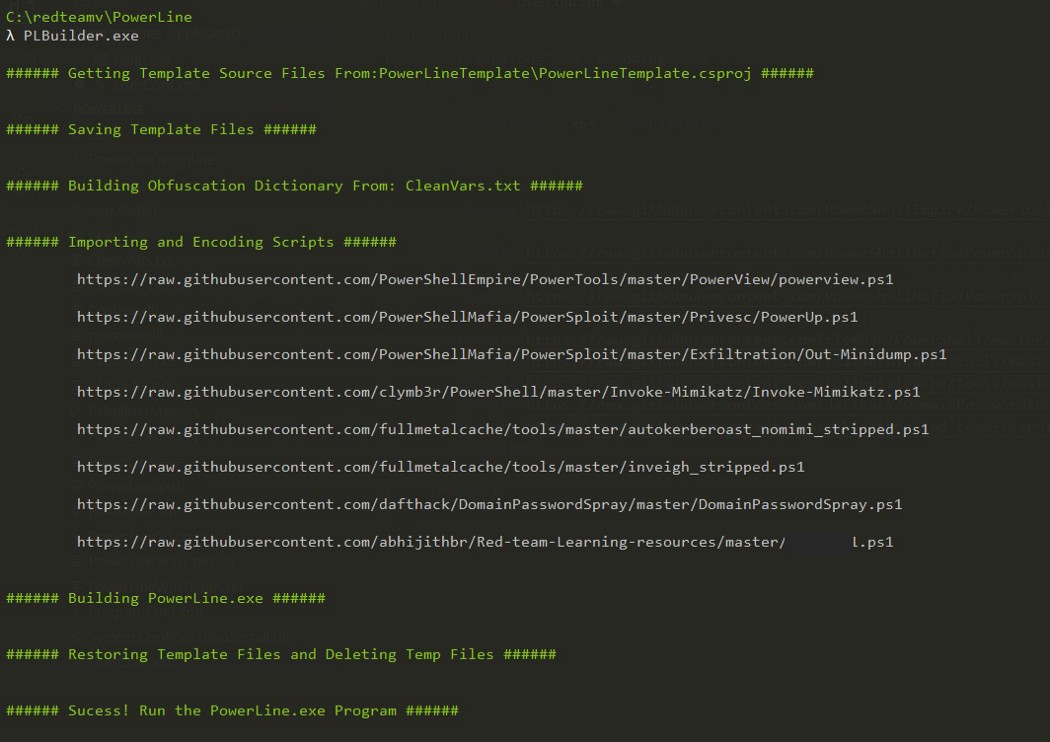Image resolution: width=1050 pixels, height=742 pixels.
Task: Click the PowerView powerview.ps1 URL
Action: pos(485,279)
